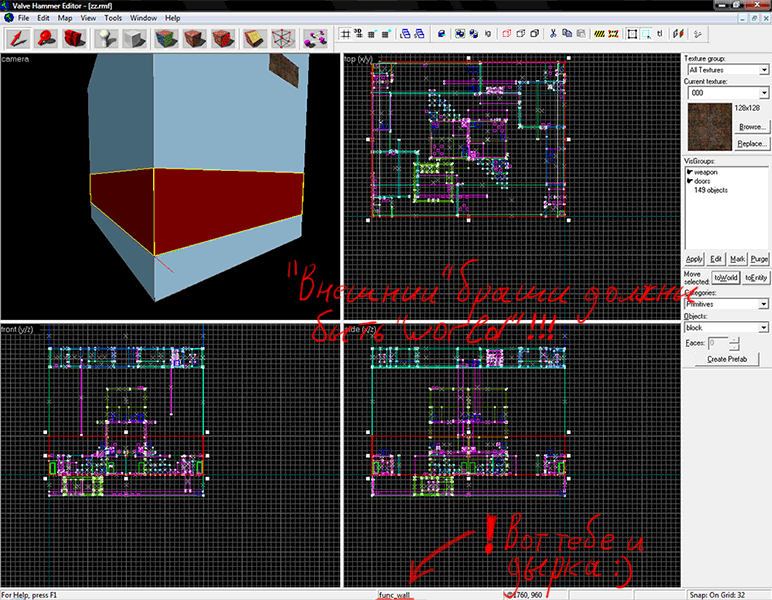Toggle the doors VisGroup visibility

(690, 180)
